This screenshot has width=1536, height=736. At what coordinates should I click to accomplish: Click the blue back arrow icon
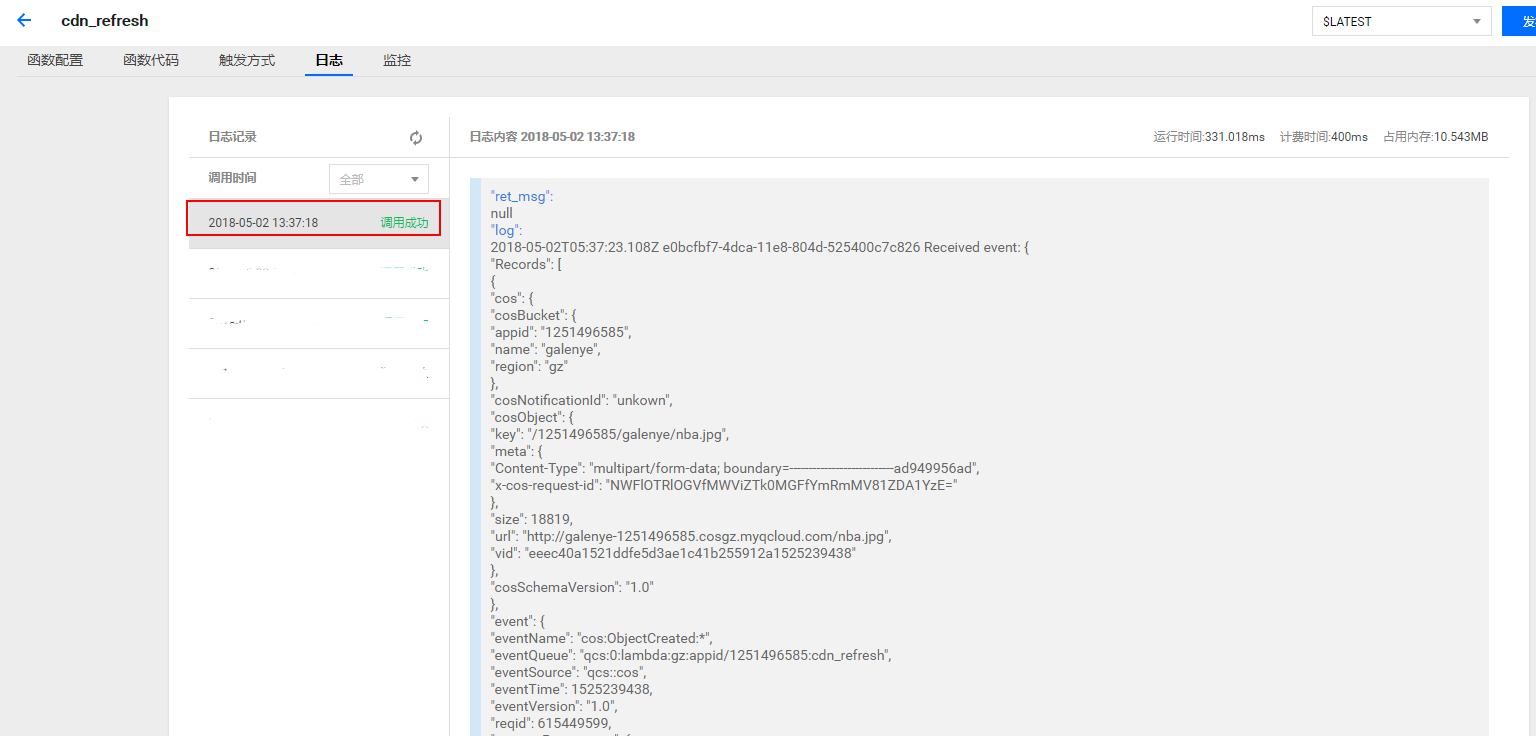tap(24, 20)
